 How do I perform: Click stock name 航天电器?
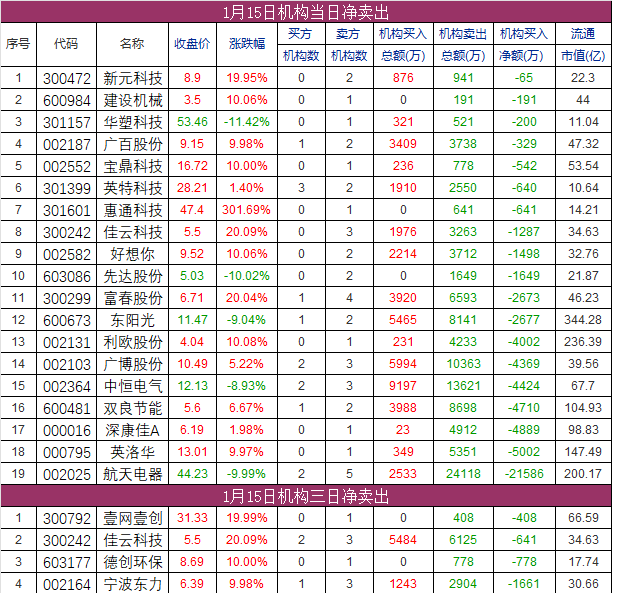click(133, 475)
